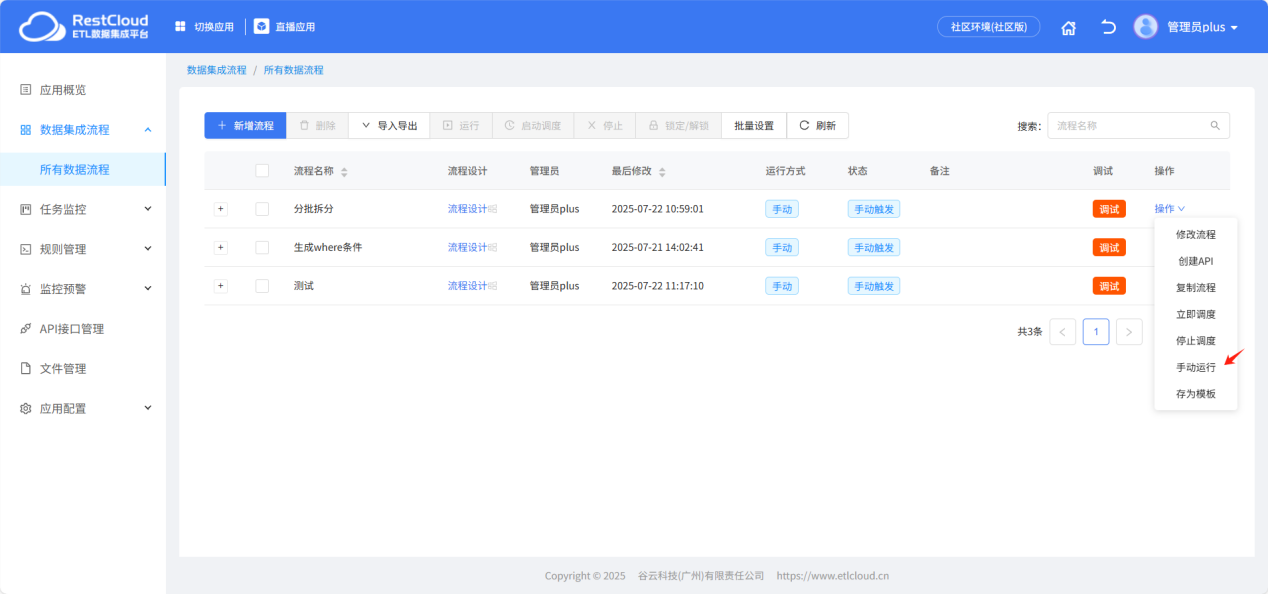Expand the 分批拆分 row plus expander

pyautogui.click(x=220, y=208)
